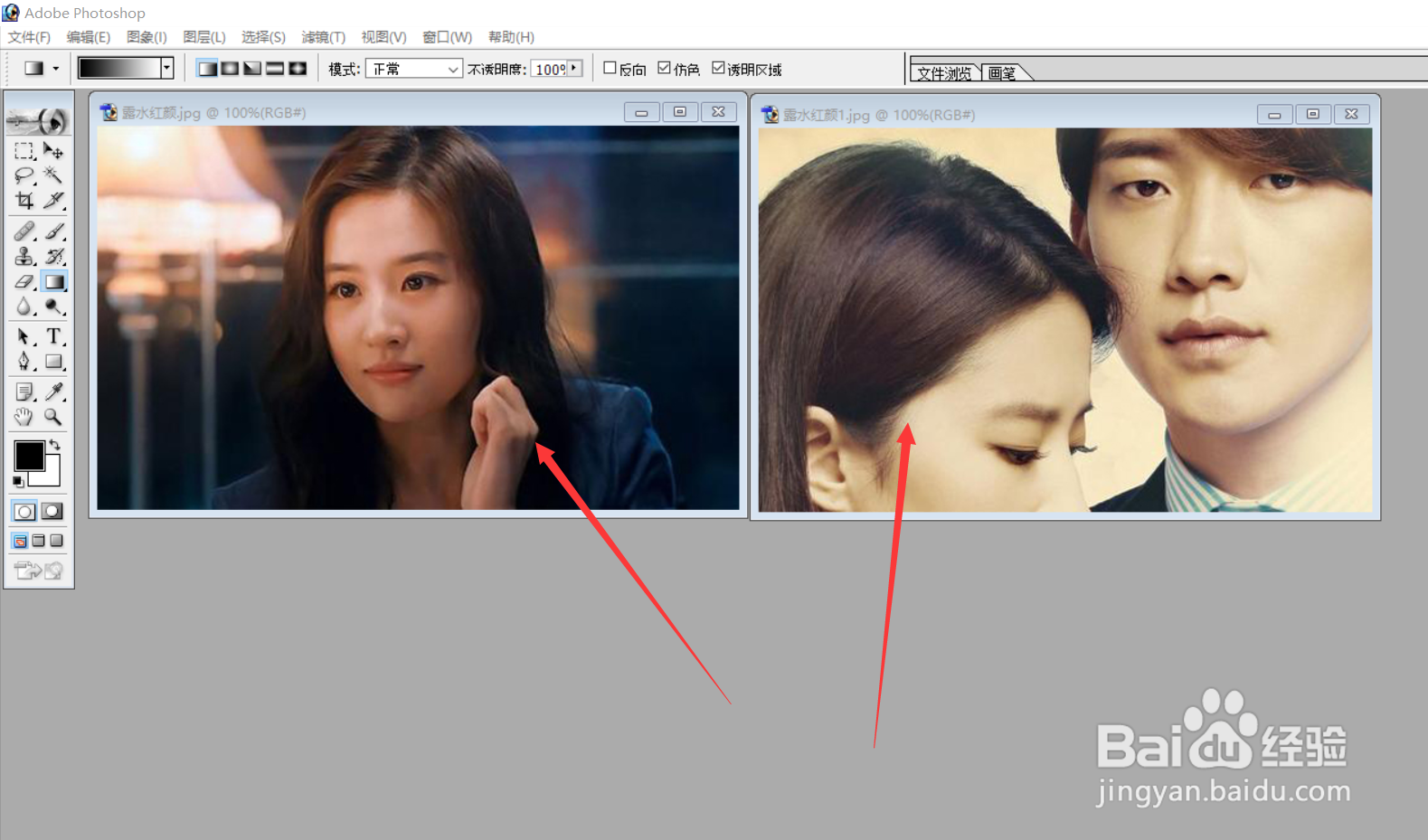The height and width of the screenshot is (840, 1428).
Task: Choose diamond gradient style
Action: pyautogui.click(x=298, y=69)
